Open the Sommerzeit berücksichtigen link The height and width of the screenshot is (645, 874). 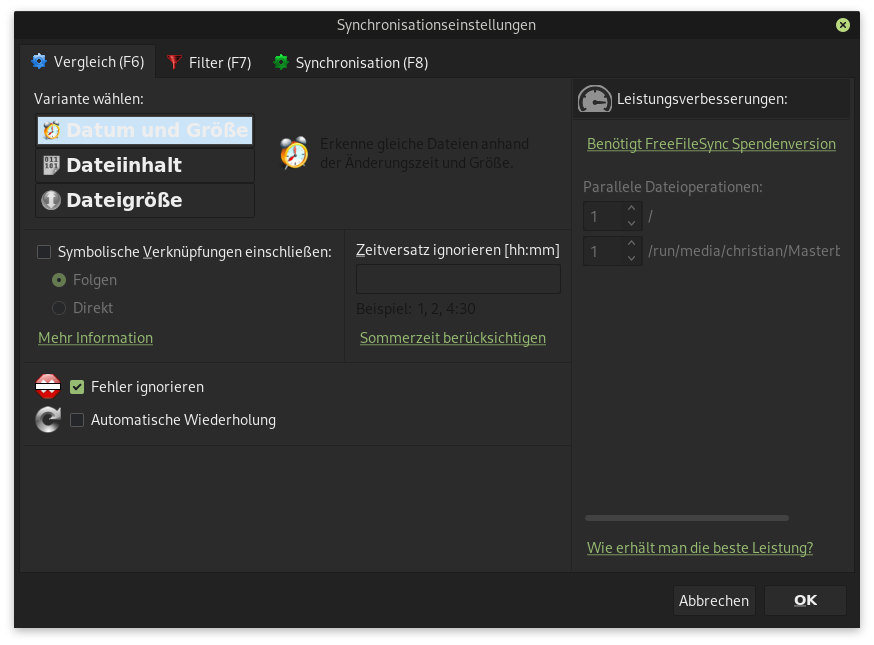tap(453, 338)
